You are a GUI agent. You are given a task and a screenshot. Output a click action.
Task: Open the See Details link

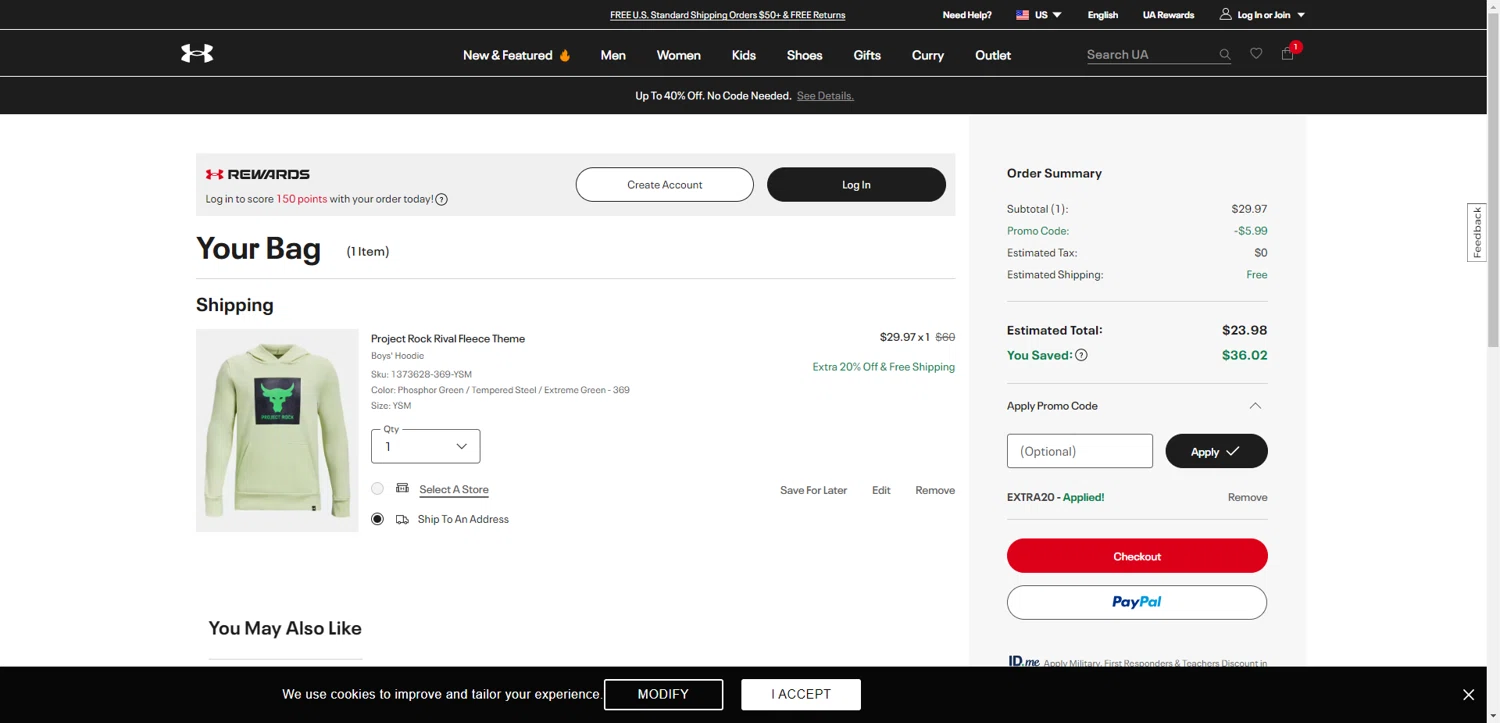point(825,96)
